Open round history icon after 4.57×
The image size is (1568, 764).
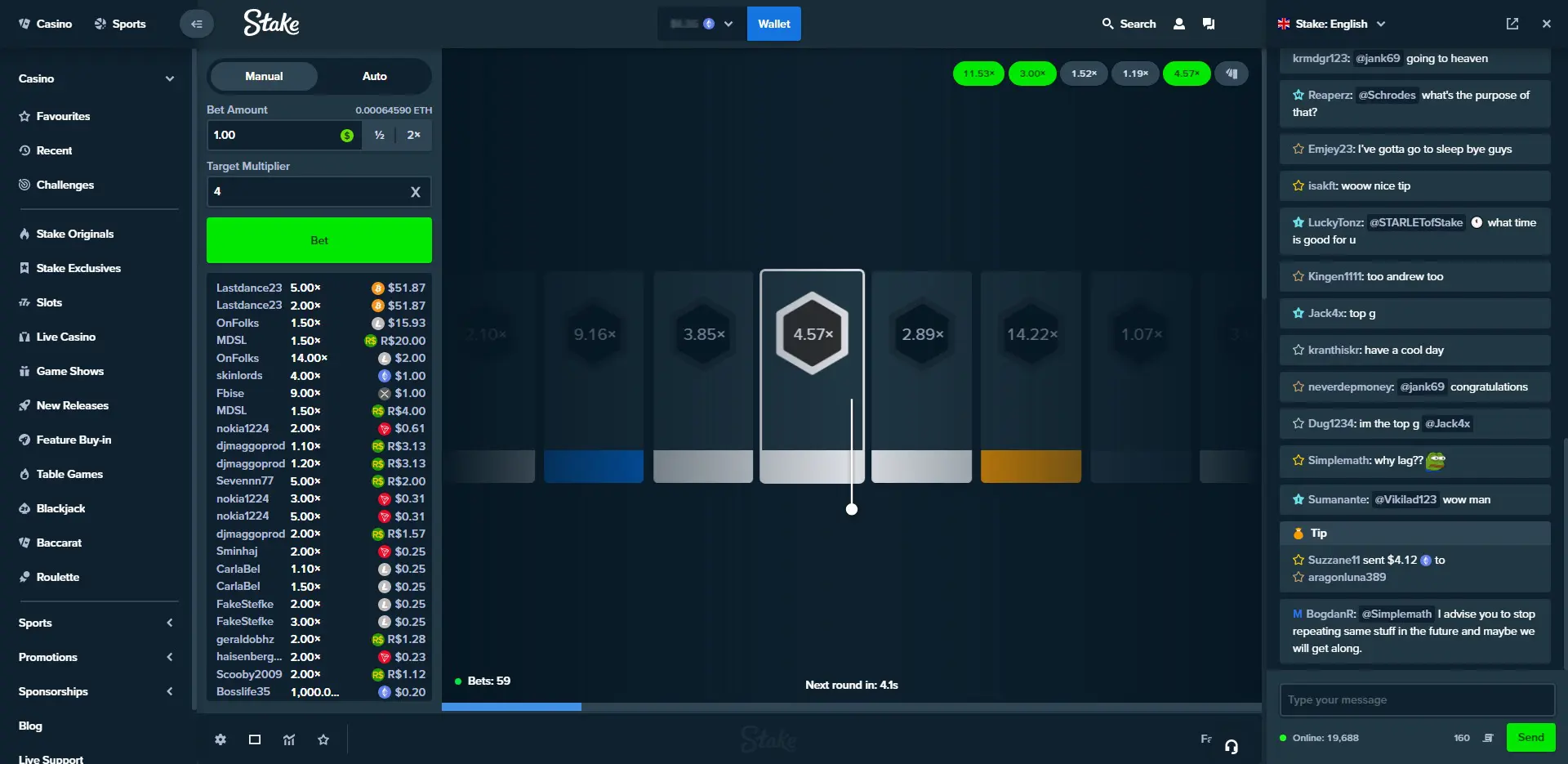[1232, 74]
